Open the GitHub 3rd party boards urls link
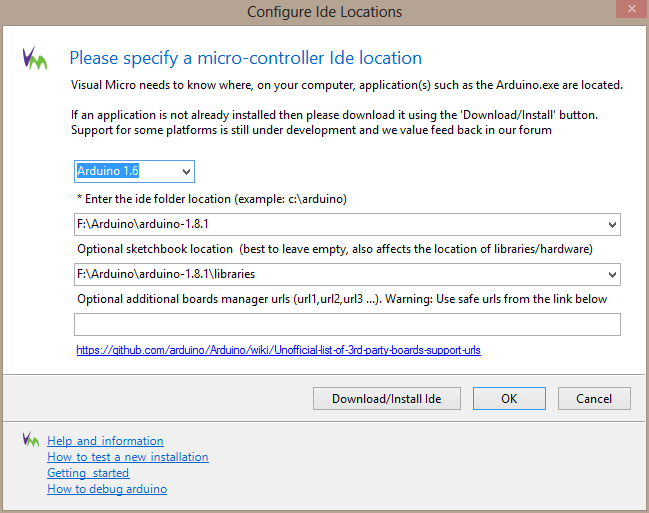 click(x=279, y=350)
